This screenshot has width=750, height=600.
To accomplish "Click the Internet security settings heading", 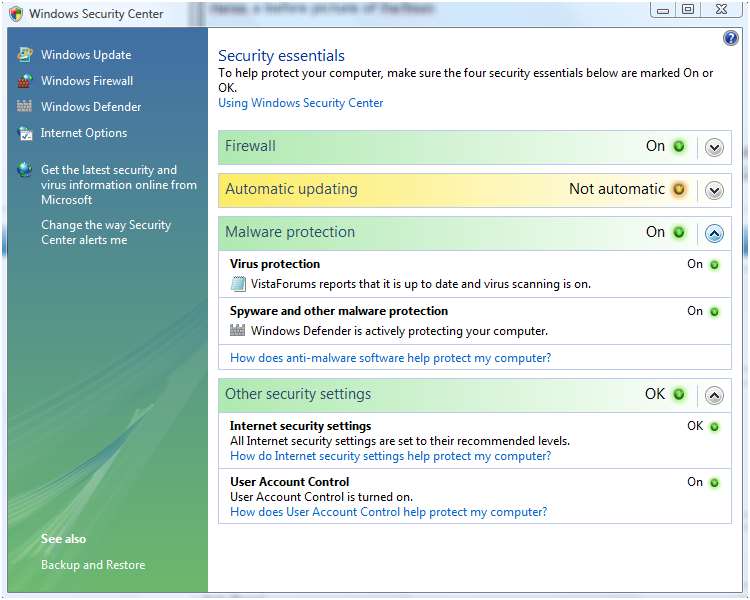I will click(x=300, y=426).
